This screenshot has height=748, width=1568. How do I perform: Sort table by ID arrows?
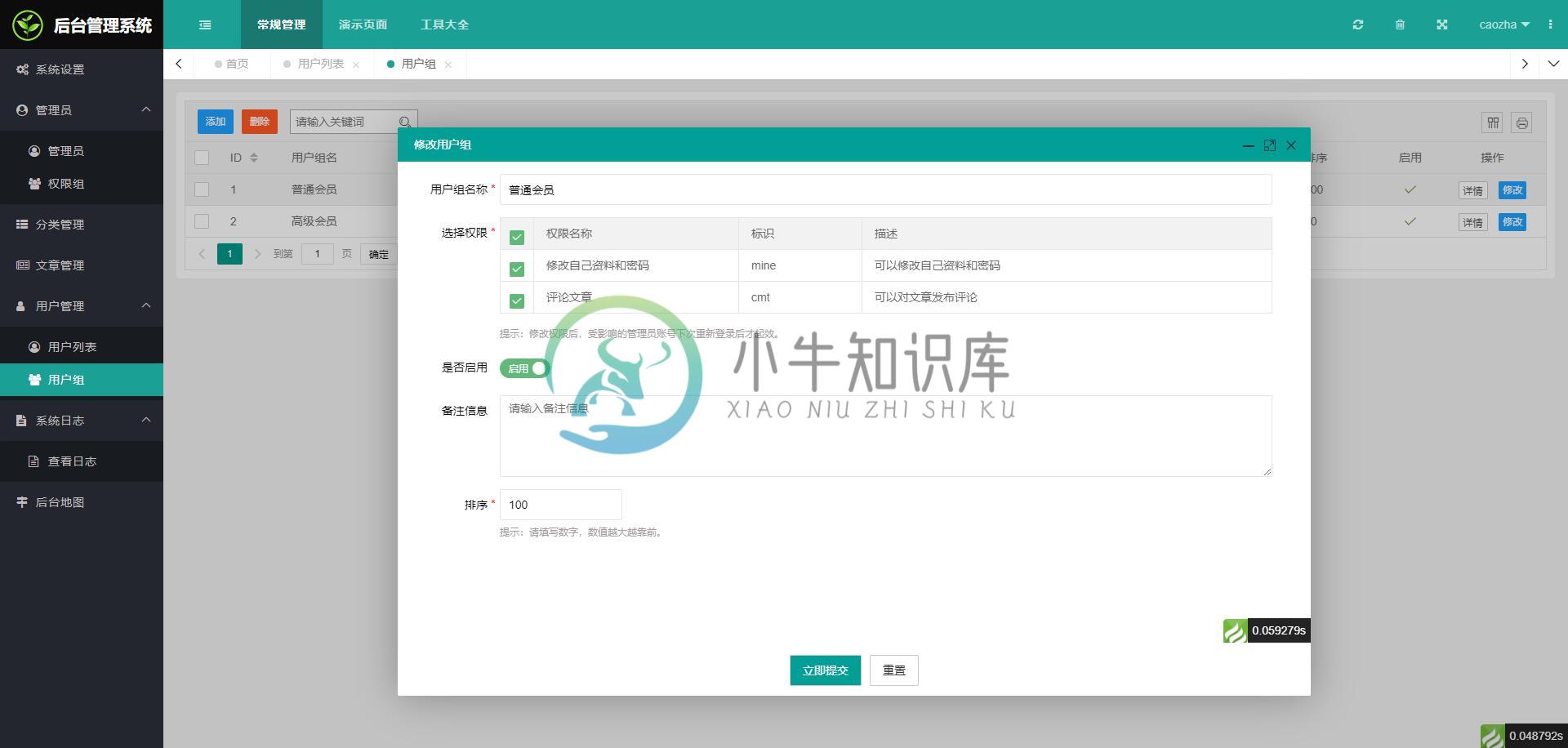254,158
